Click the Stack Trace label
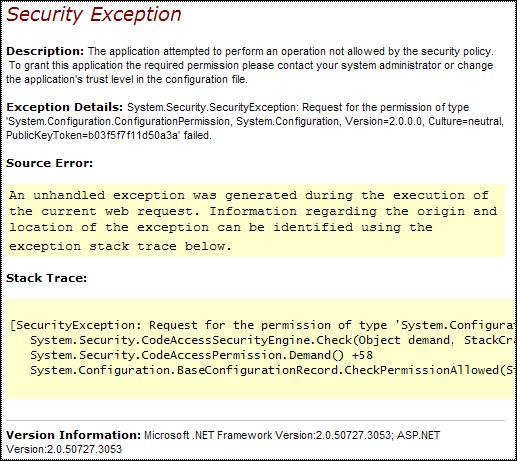 [x=47, y=278]
